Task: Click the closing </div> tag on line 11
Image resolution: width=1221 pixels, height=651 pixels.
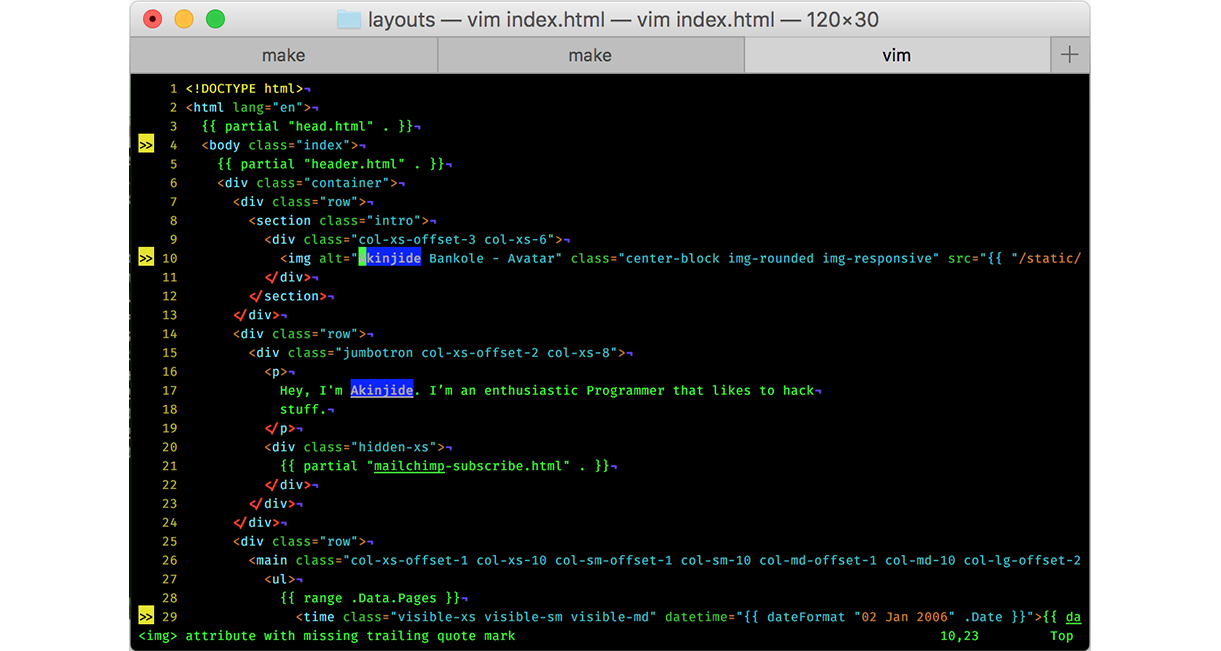Action: point(288,277)
